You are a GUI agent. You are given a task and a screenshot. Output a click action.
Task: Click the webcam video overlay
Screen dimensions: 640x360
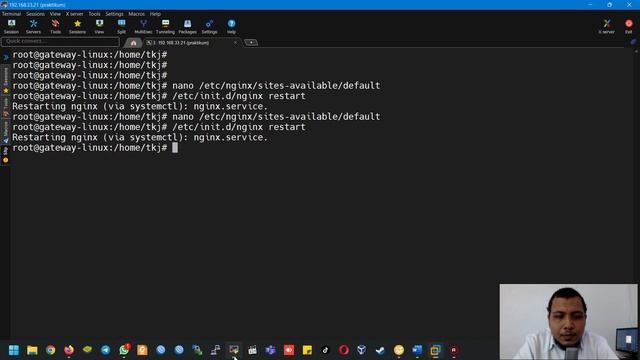pos(569,322)
